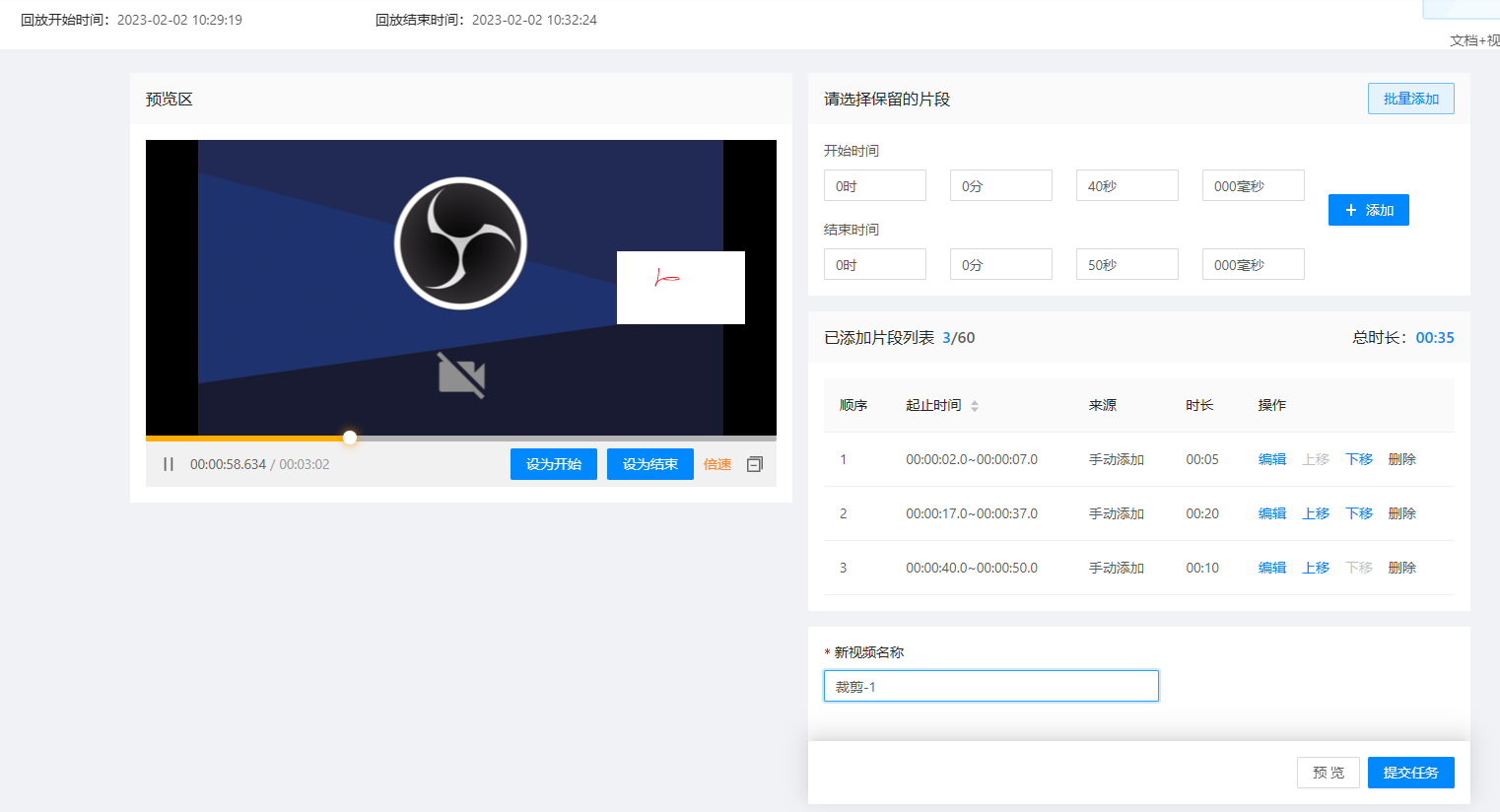The width and height of the screenshot is (1500, 812).
Task: Delete segment 1 with 删除
Action: [x=1402, y=459]
